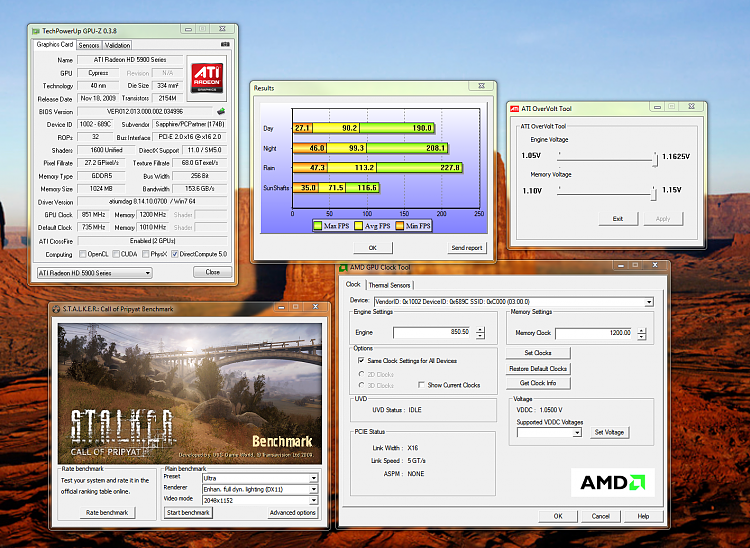Click the Avg FPS yellow legend swatch

click(359, 226)
